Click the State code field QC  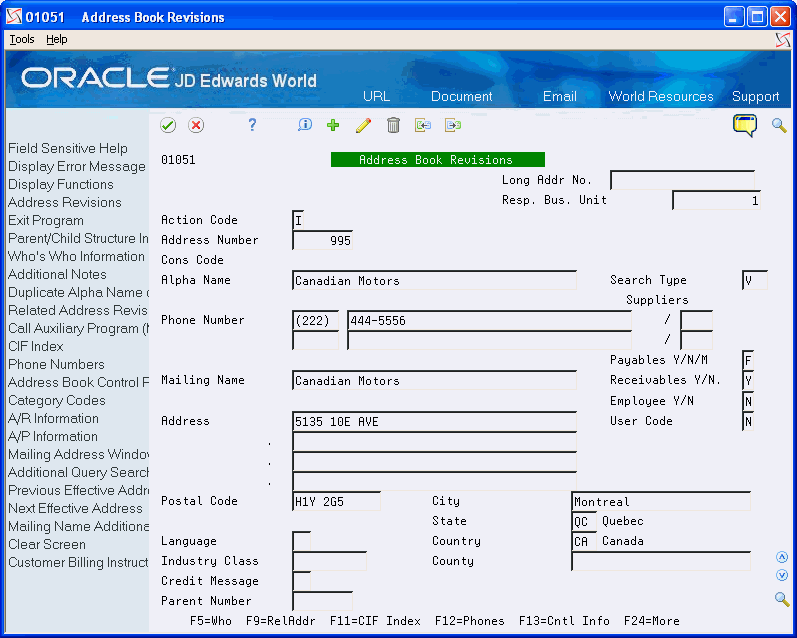(x=584, y=522)
